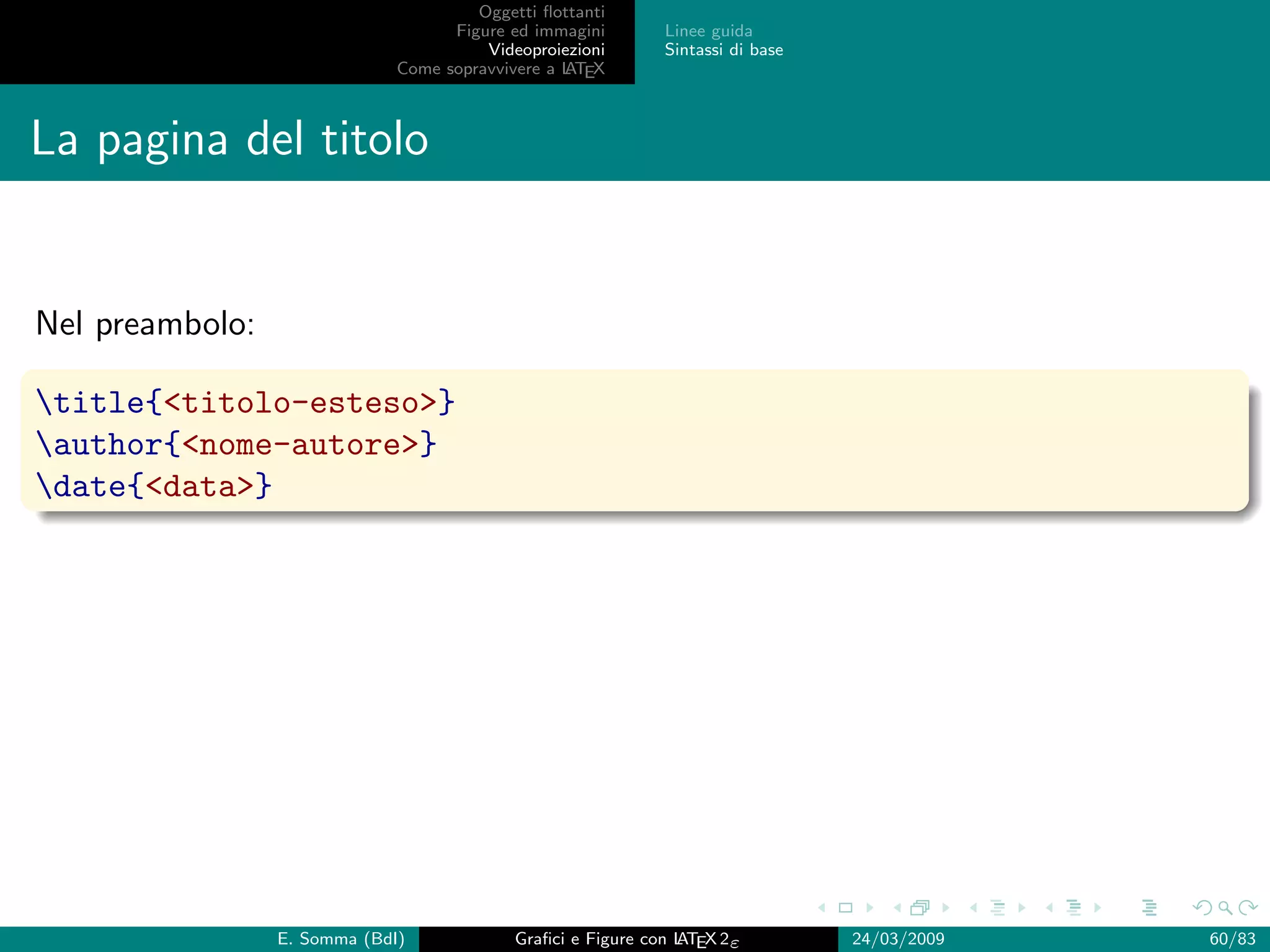The image size is (1270, 952).
Task: Jump to the Linee guida subsection
Action: point(709,31)
